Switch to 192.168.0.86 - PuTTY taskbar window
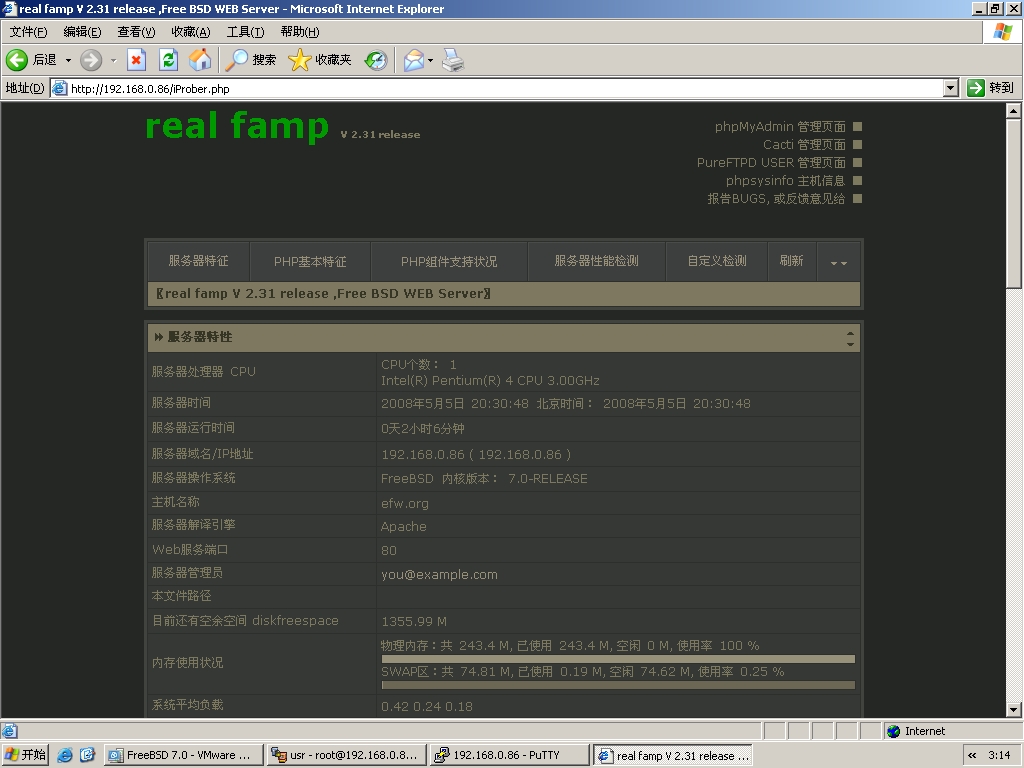Image resolution: width=1024 pixels, height=768 pixels. (509, 755)
